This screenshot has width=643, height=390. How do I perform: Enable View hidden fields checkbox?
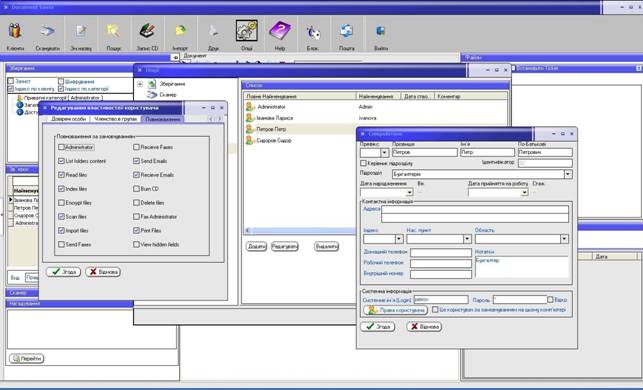tap(137, 244)
